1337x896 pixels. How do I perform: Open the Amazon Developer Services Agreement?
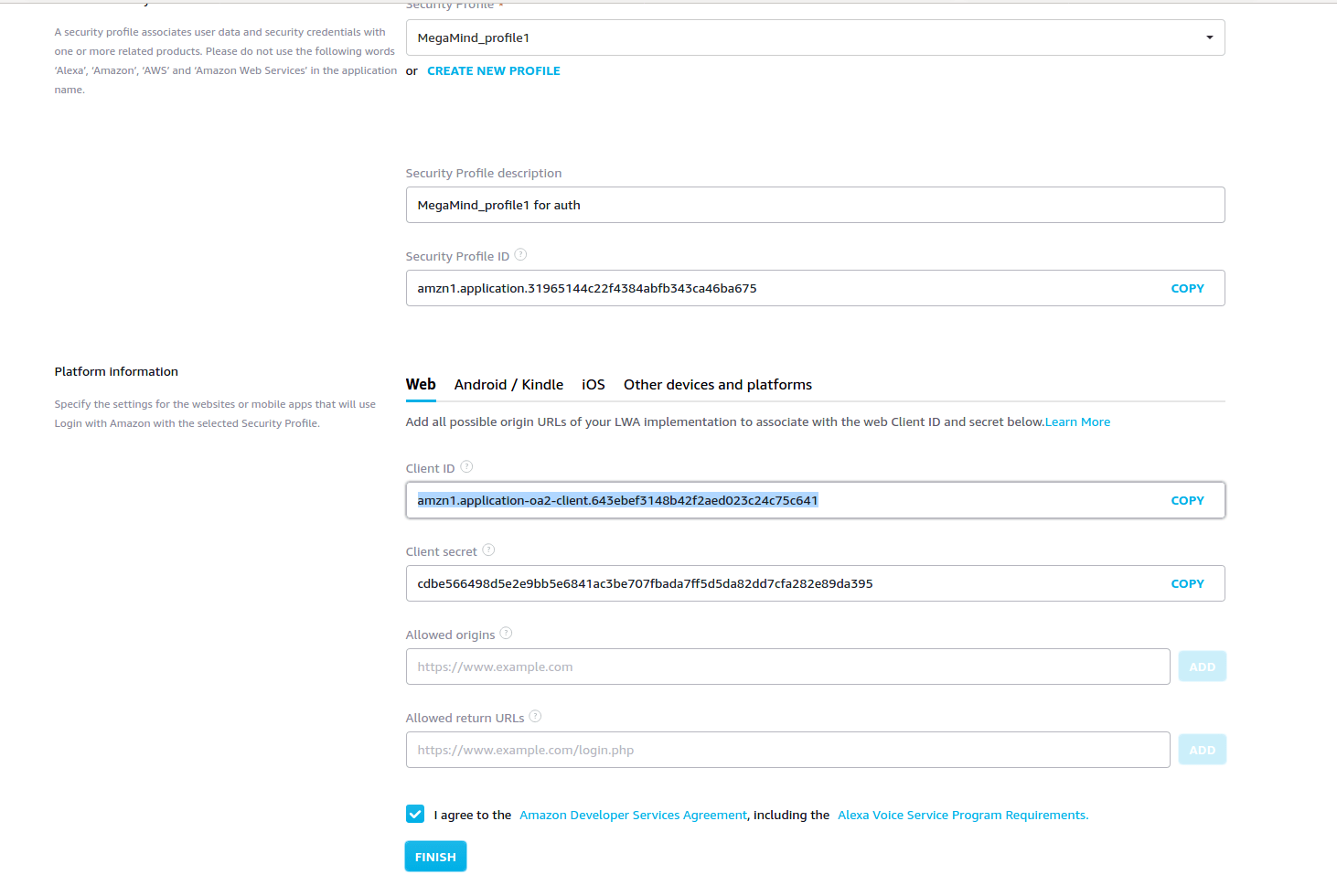[x=633, y=815]
